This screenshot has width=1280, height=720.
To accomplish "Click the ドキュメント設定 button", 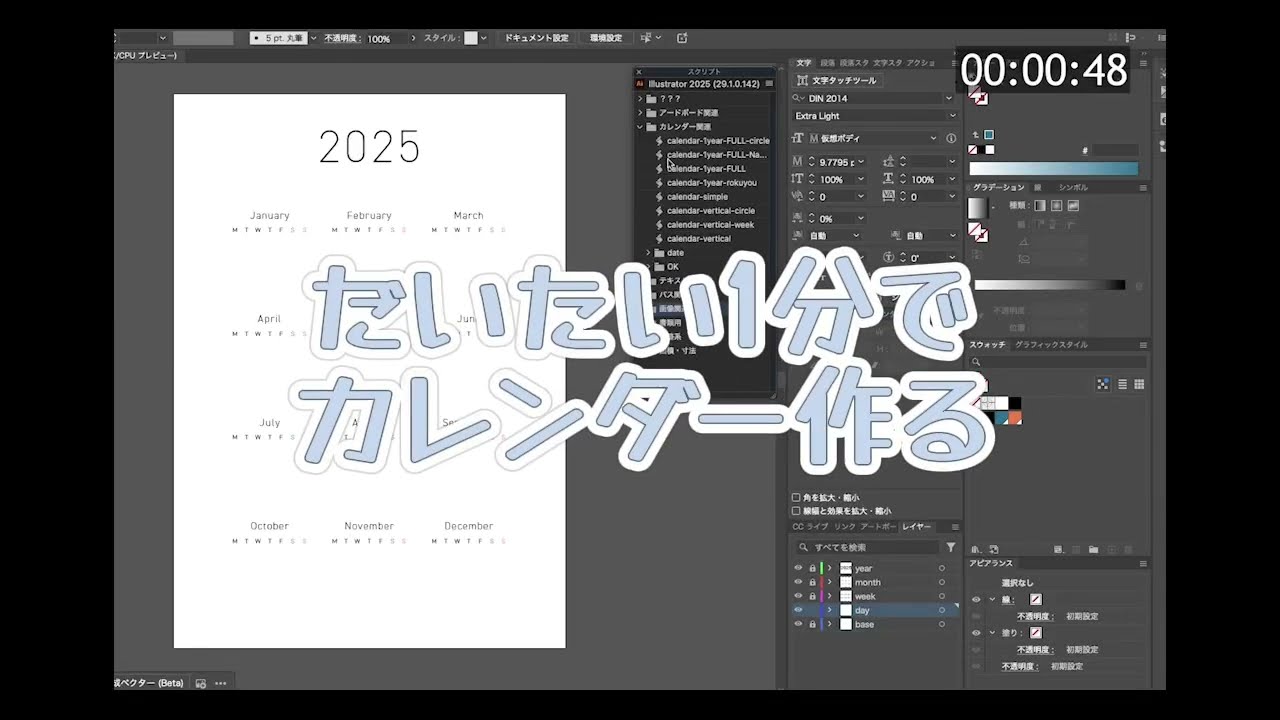I will pos(537,37).
